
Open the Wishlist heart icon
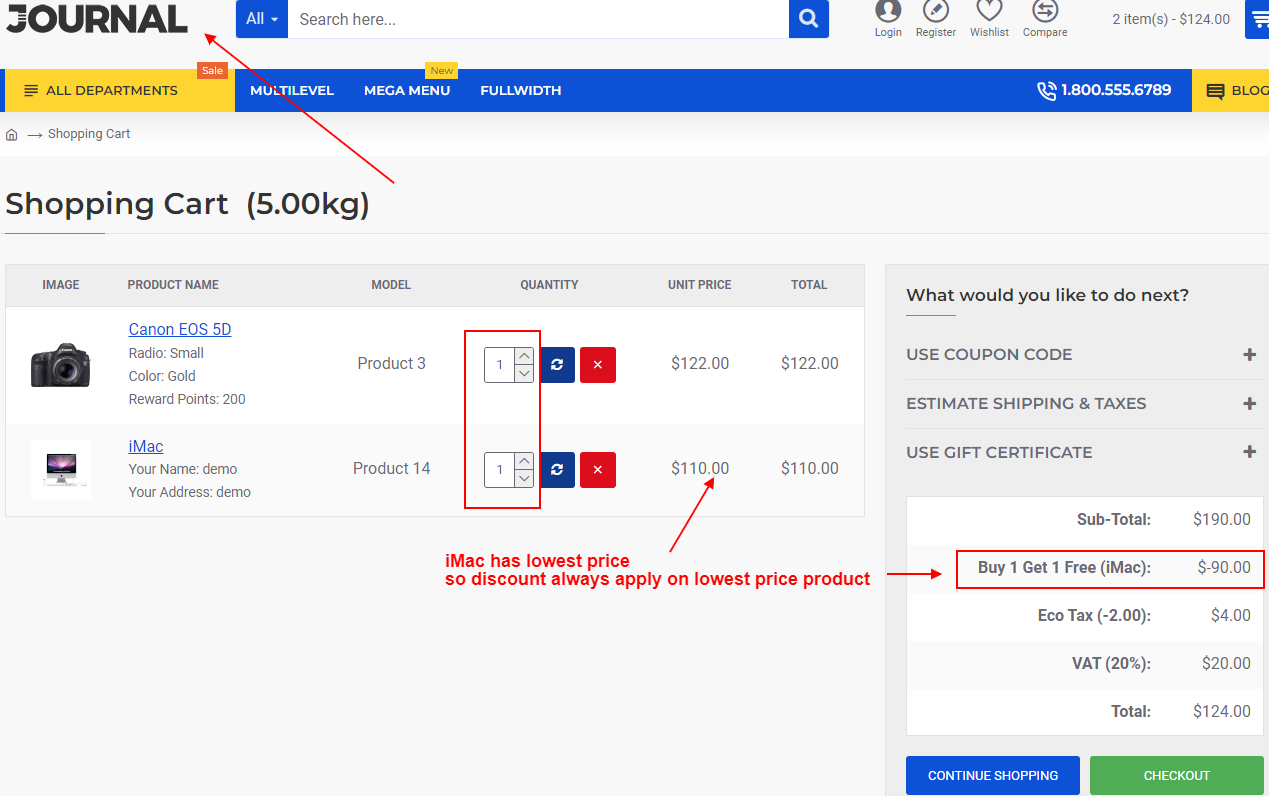click(989, 11)
